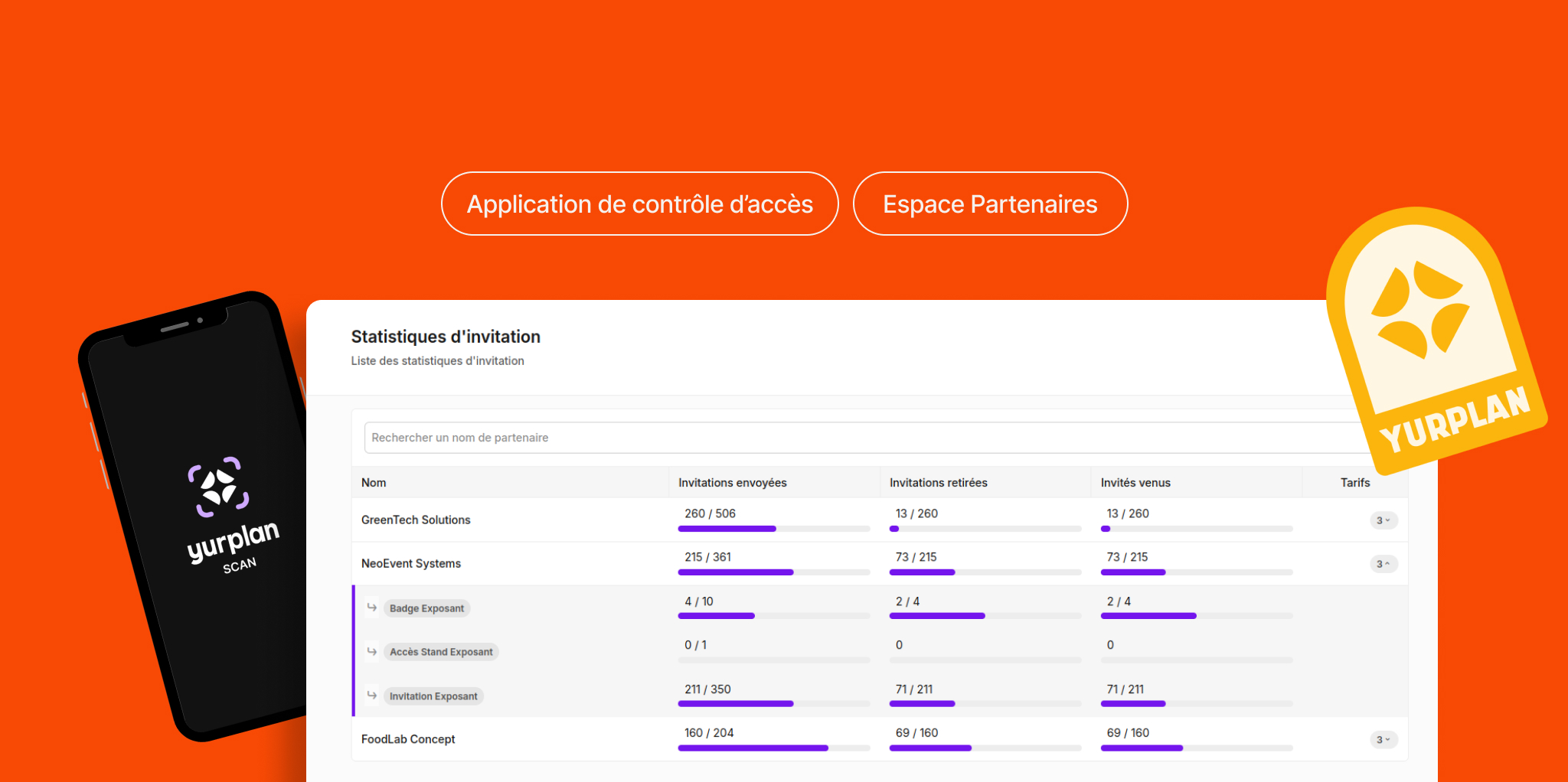This screenshot has height=782, width=1568.
Task: Expand tarifs for GreenTech Solutions row
Action: pyautogui.click(x=1383, y=520)
